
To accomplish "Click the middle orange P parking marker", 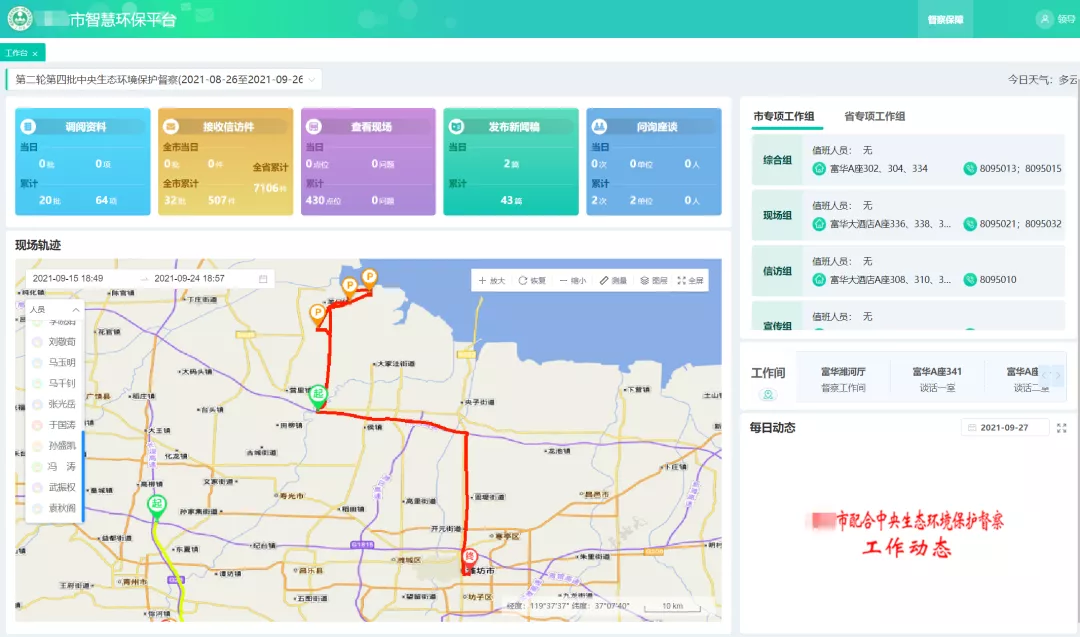I will point(350,287).
